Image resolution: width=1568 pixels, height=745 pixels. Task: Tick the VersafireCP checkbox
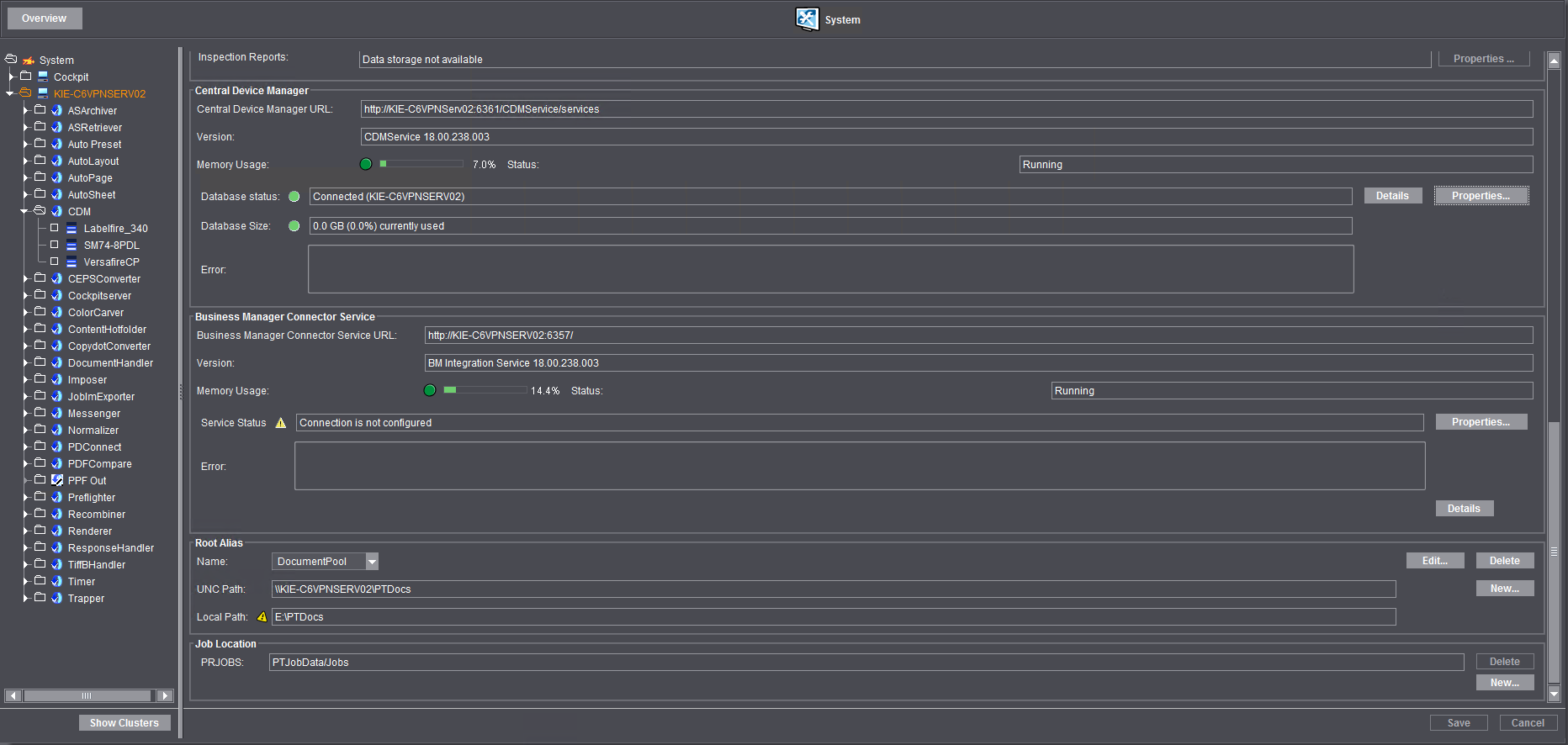(x=55, y=262)
